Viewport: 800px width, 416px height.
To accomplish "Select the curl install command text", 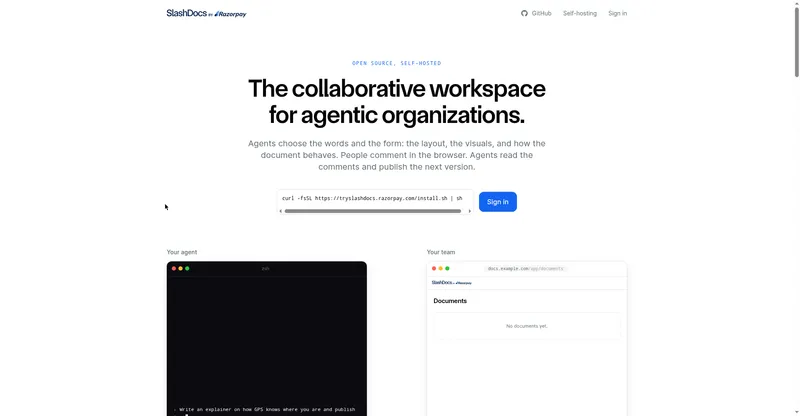I will [x=372, y=198].
